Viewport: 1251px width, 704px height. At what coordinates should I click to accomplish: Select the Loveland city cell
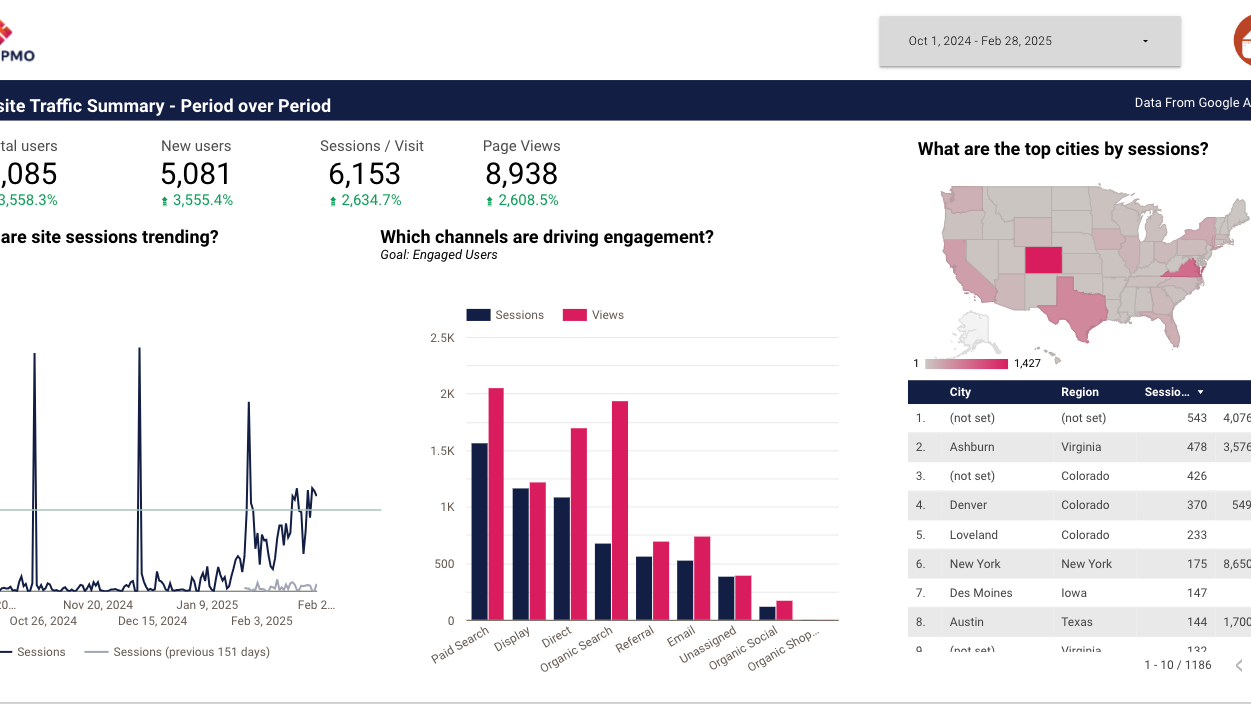pos(974,535)
